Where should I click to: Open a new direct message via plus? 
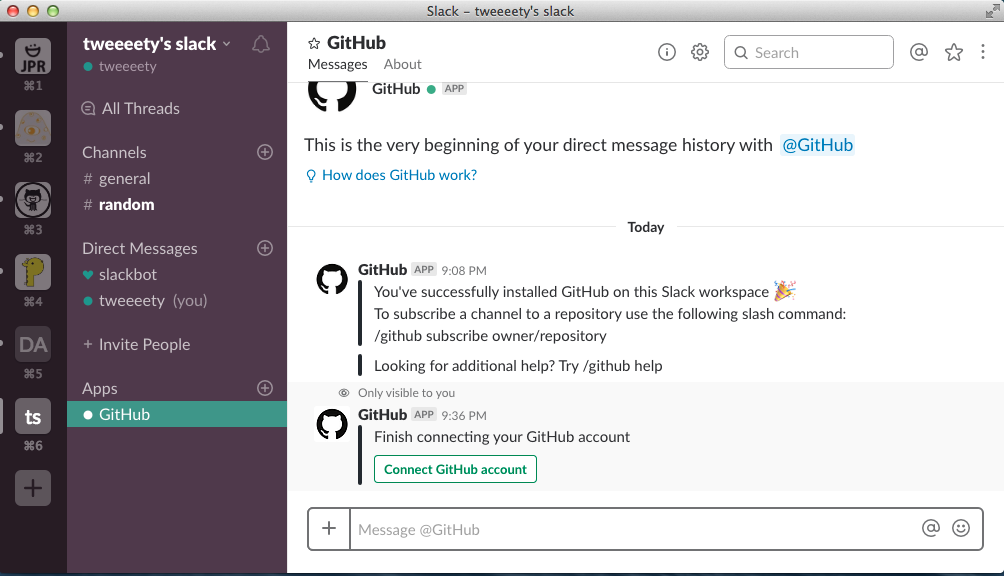(265, 248)
